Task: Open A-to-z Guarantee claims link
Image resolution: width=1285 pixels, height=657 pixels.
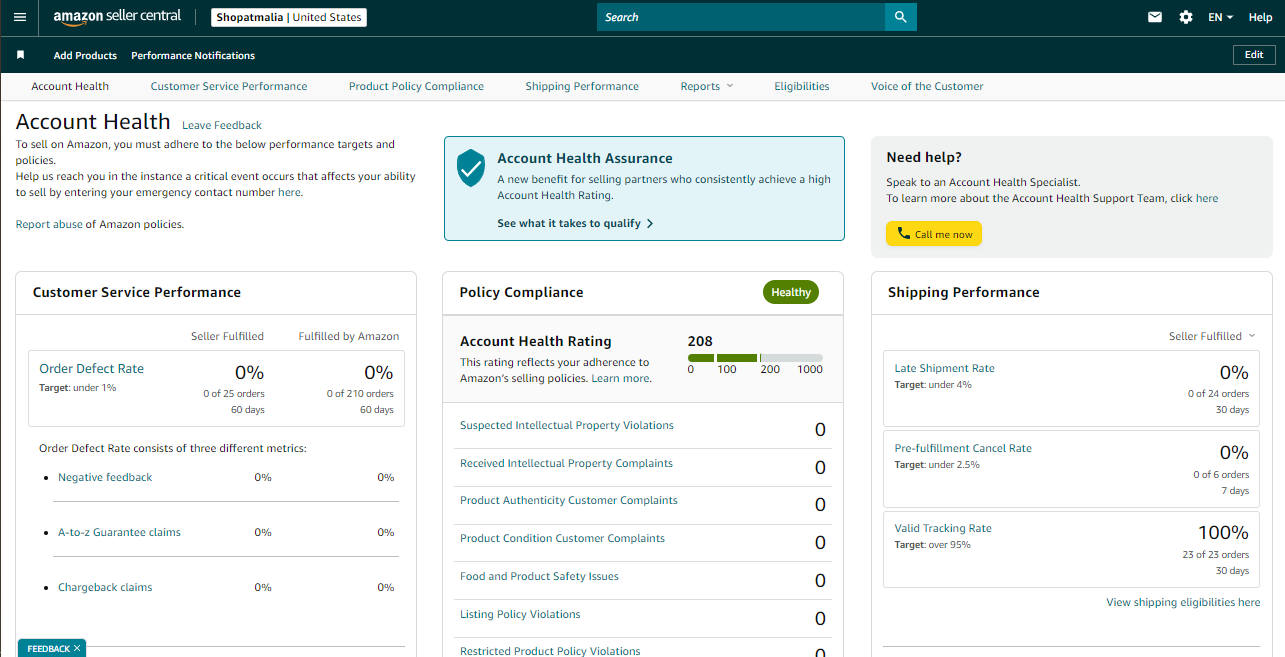Action: click(x=119, y=532)
